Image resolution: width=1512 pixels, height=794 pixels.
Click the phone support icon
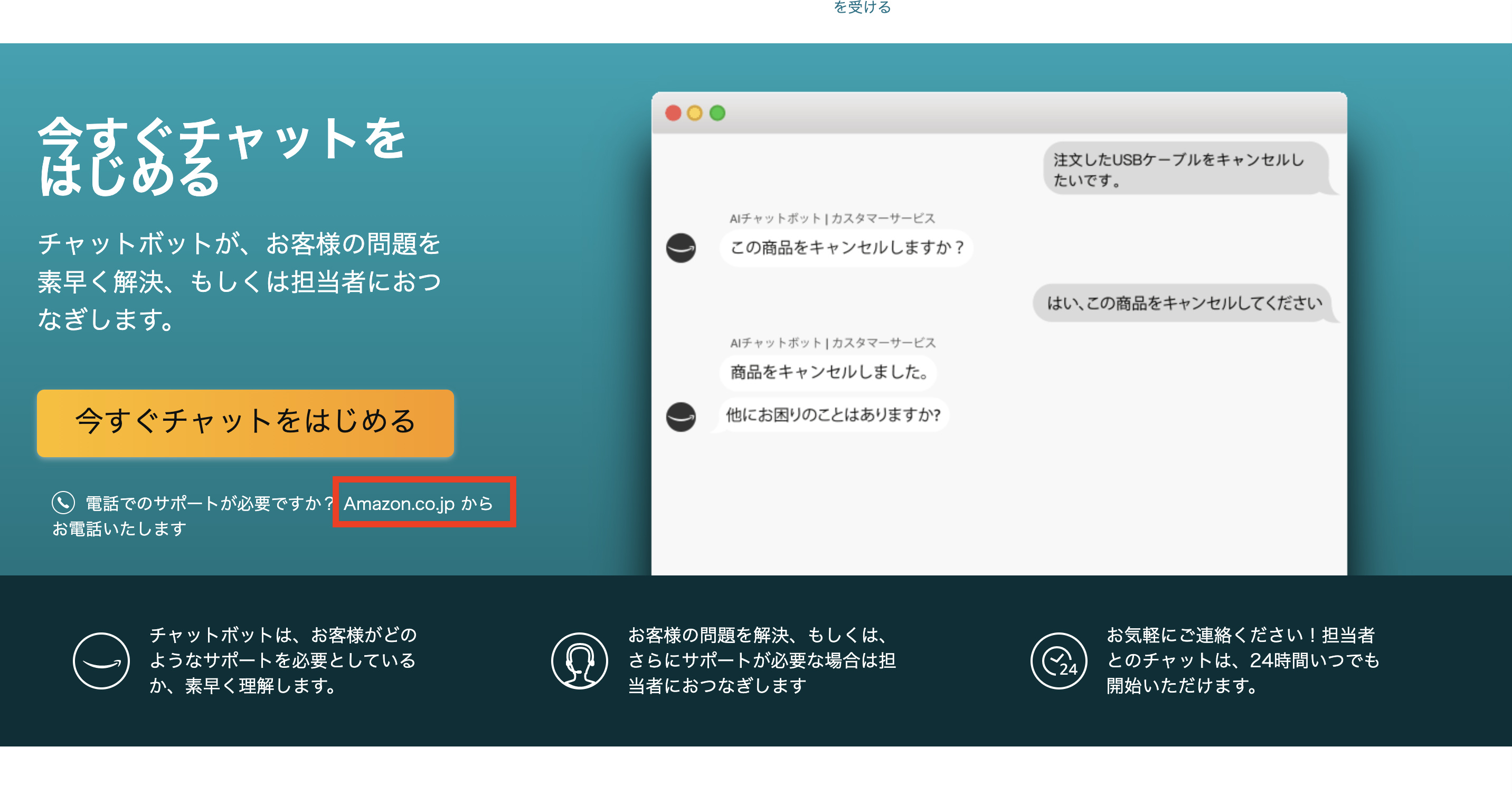(x=63, y=503)
